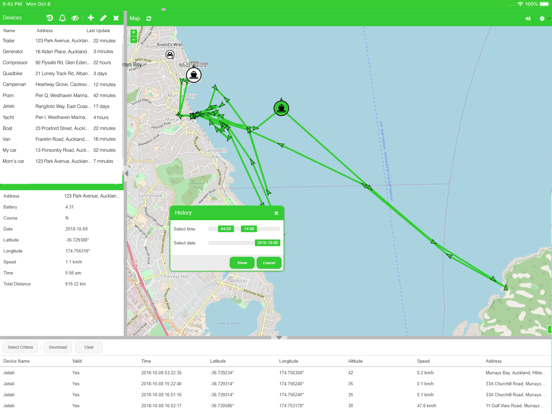Edit selected device with pencil icon
The image size is (552, 414).
coord(103,18)
